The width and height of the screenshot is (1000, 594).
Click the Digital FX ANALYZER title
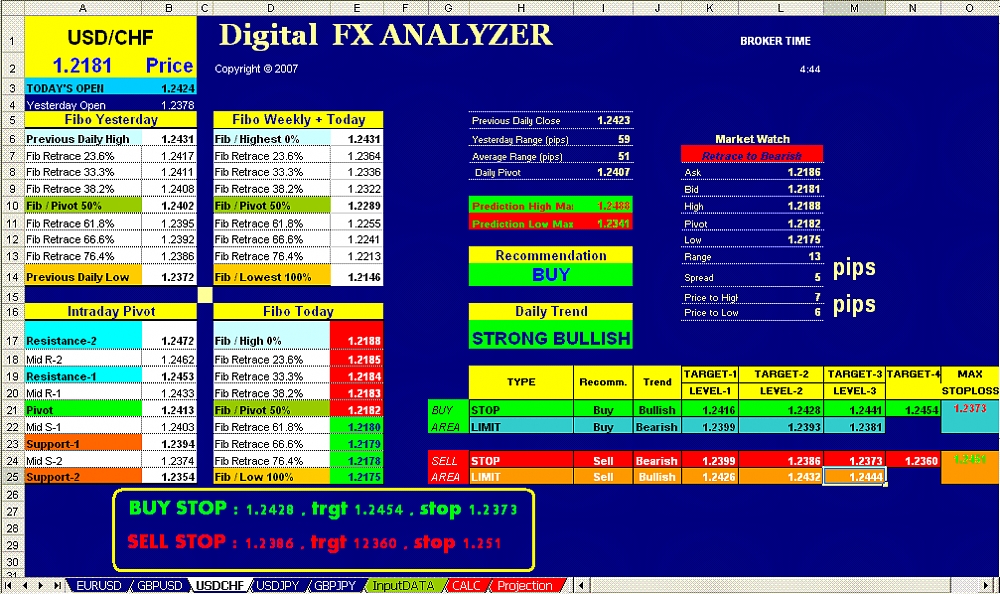pos(385,35)
